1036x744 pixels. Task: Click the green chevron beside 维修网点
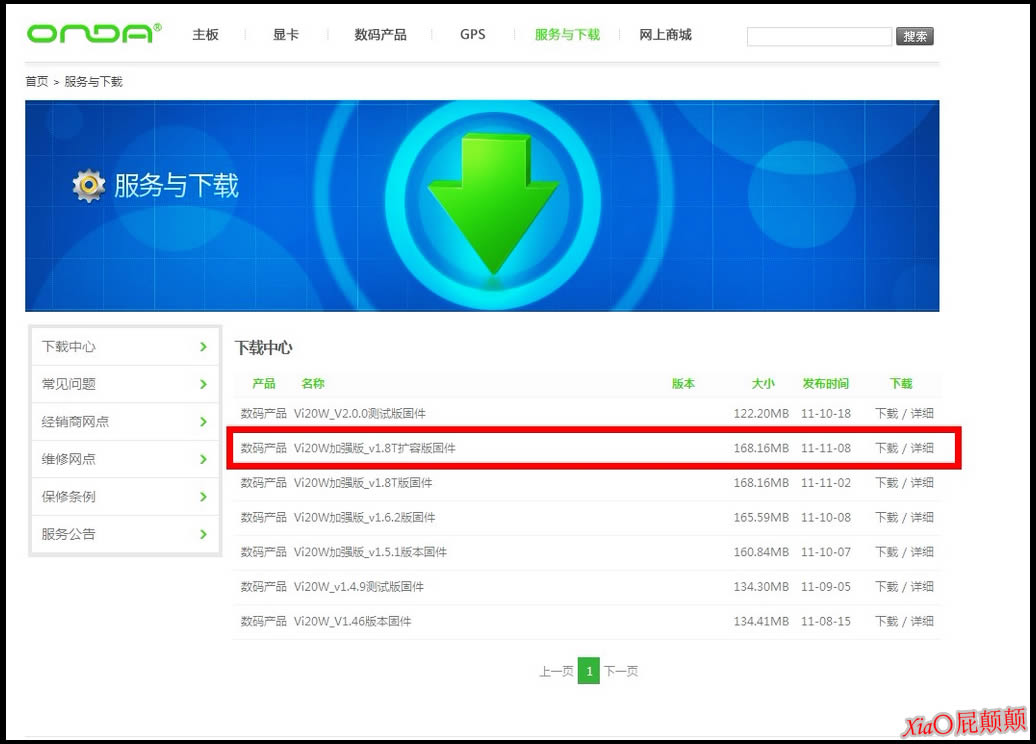click(x=203, y=459)
